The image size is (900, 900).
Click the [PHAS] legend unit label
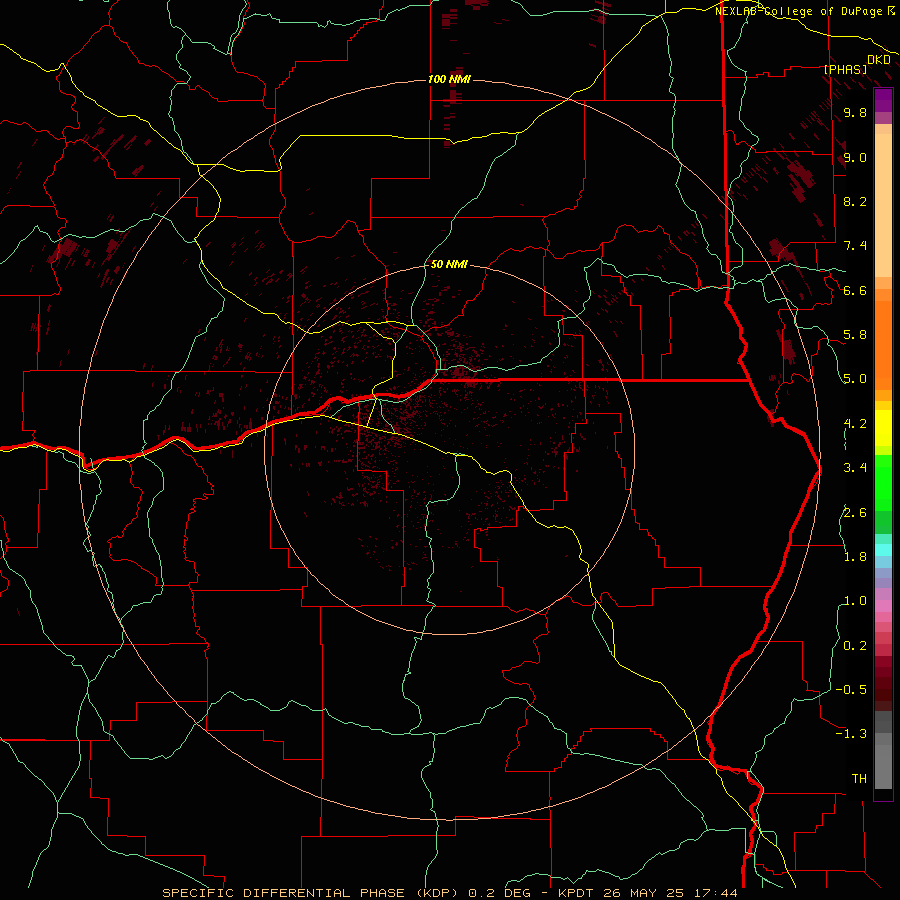845,69
